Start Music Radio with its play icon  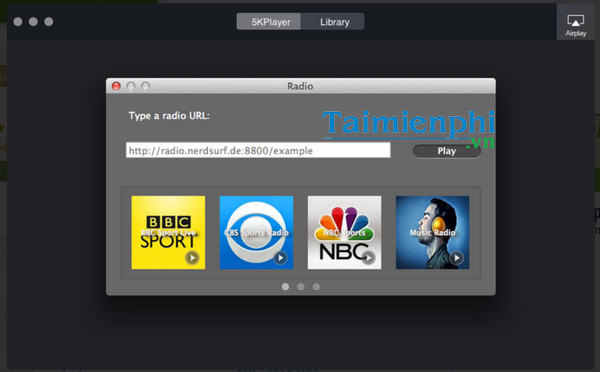(x=456, y=258)
